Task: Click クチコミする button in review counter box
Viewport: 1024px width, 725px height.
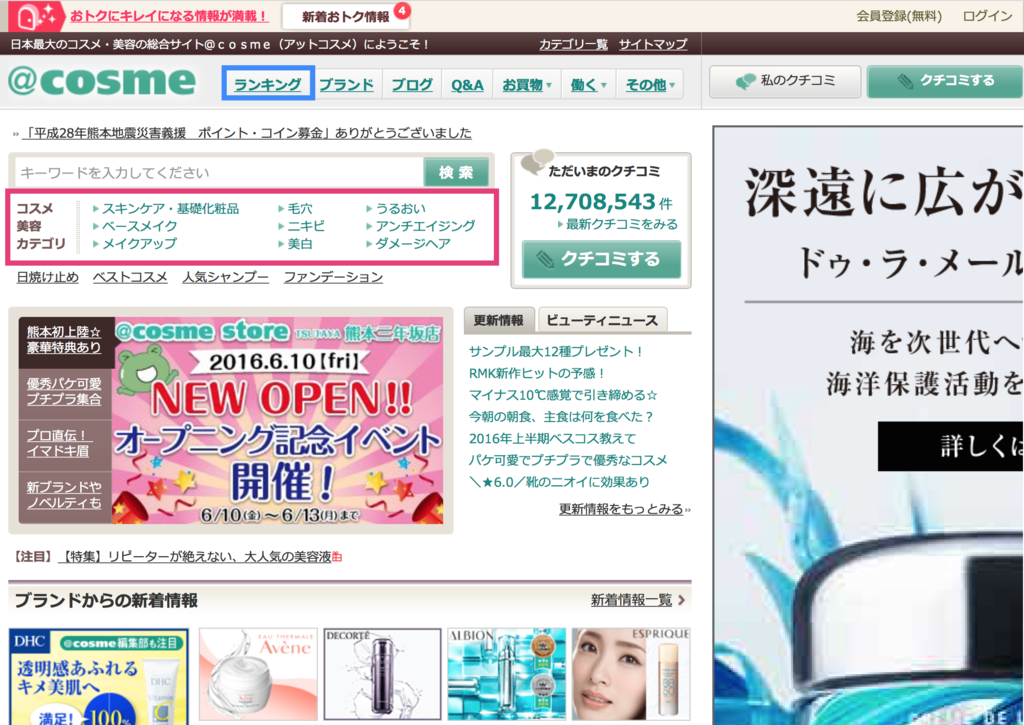Action: [601, 259]
